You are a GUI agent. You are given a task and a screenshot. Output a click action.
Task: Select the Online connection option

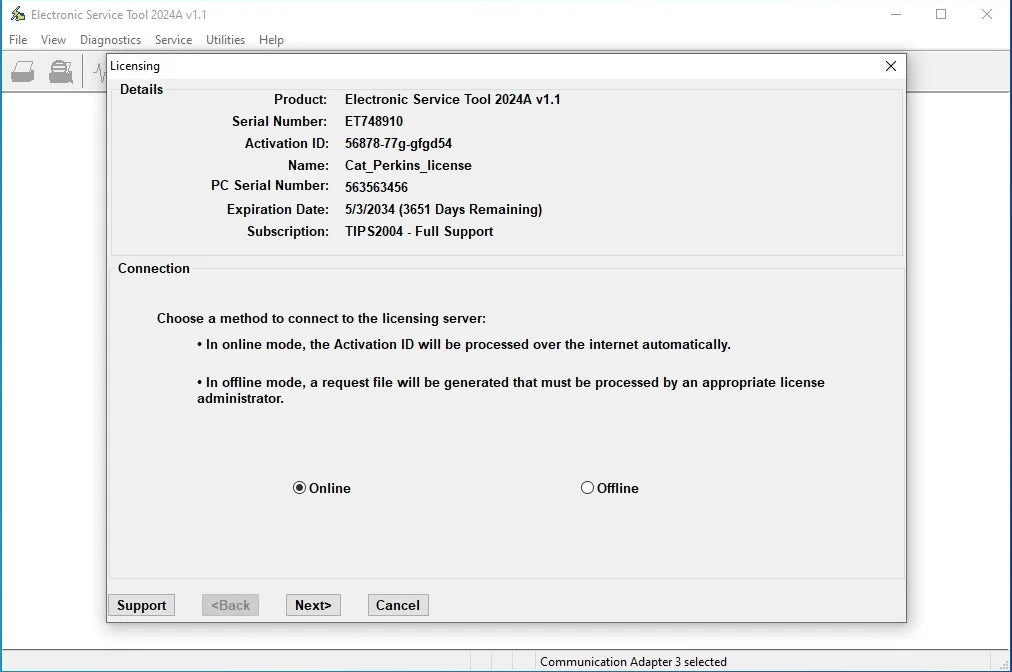[321, 488]
